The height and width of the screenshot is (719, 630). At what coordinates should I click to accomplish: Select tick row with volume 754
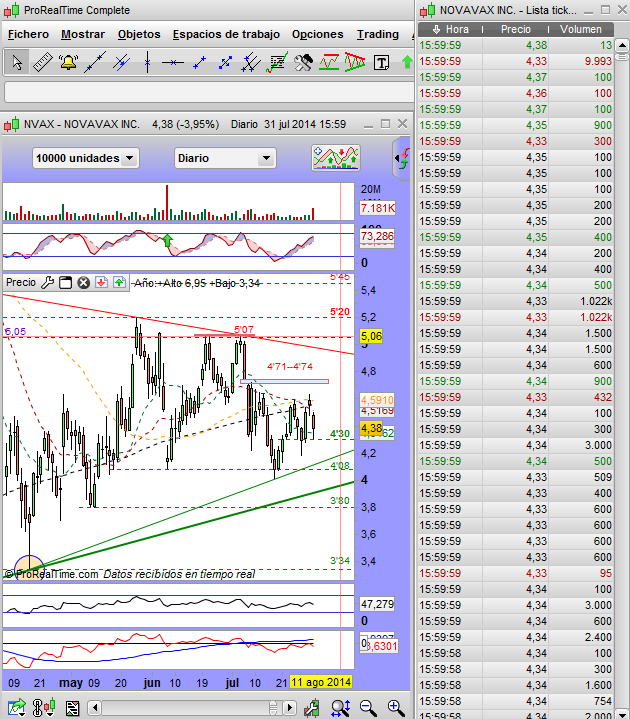[516, 701]
